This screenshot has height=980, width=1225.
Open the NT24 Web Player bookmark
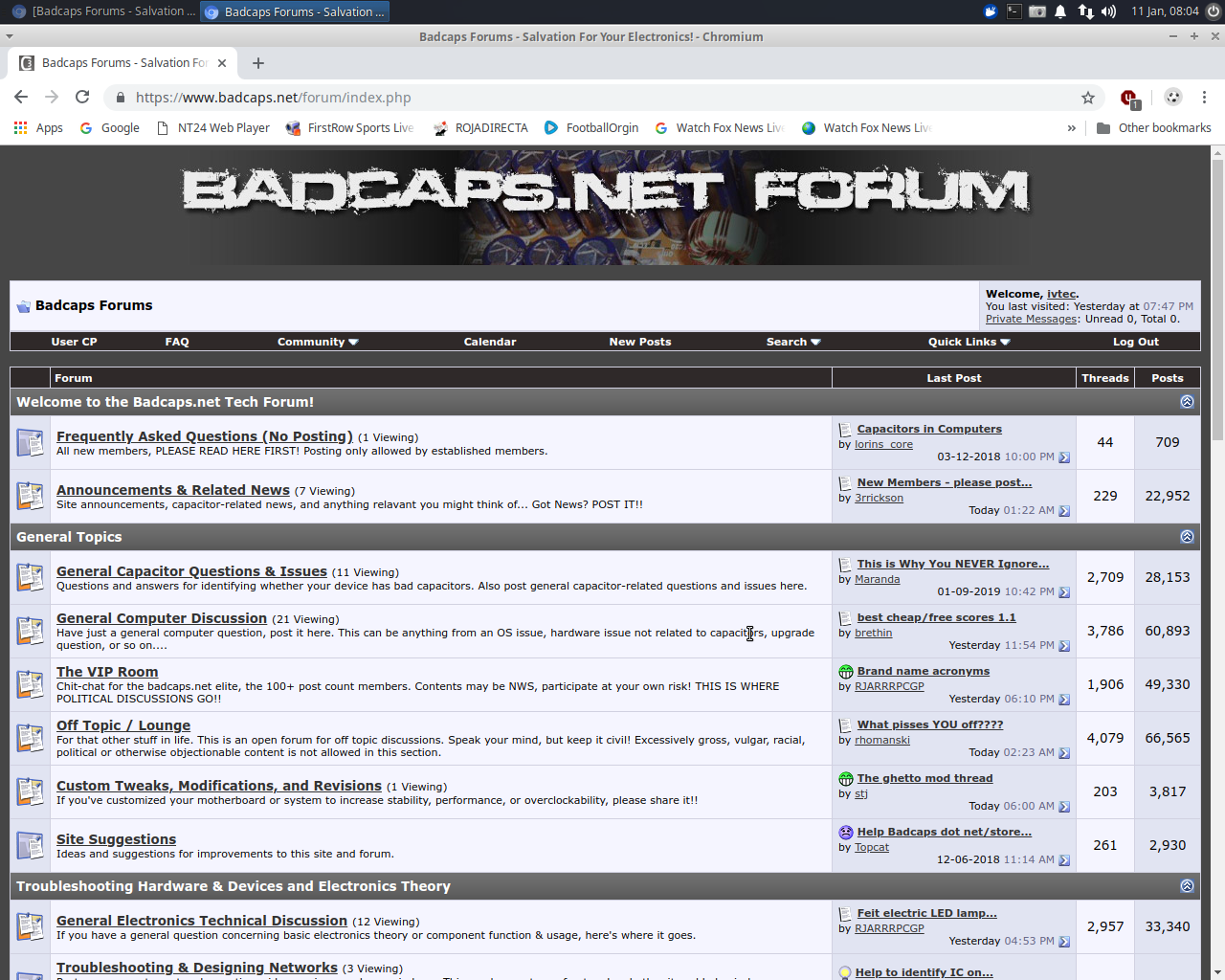point(212,128)
